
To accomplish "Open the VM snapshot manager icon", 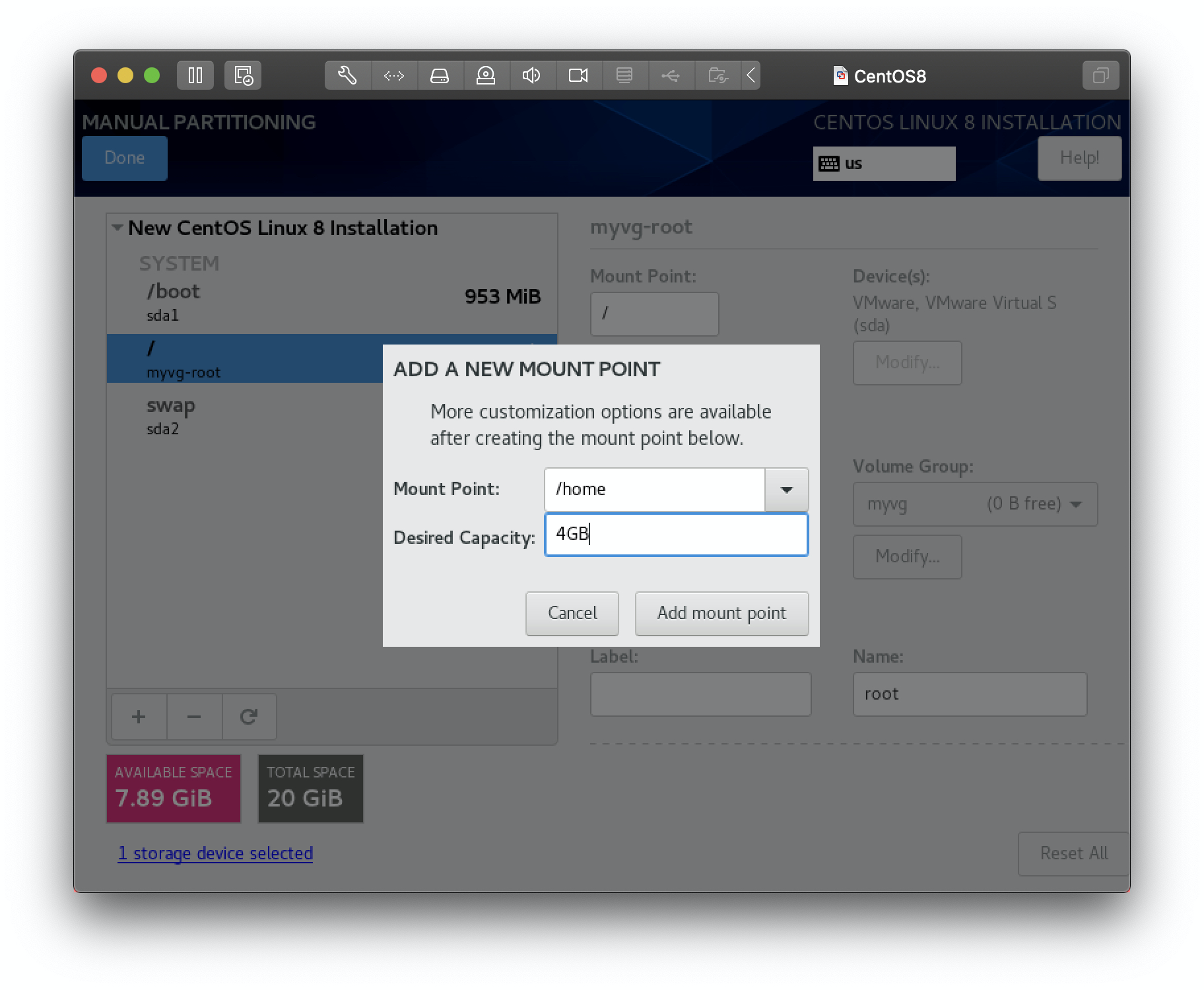I will click(x=243, y=75).
